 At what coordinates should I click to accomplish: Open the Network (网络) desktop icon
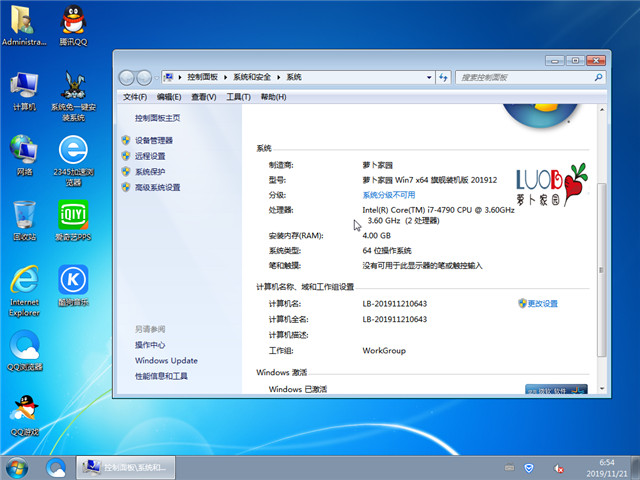point(24,156)
